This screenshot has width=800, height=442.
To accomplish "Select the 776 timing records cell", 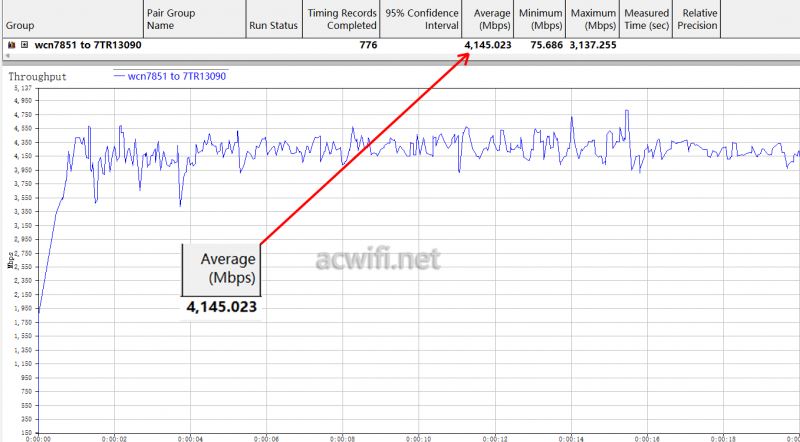I will 363,45.
